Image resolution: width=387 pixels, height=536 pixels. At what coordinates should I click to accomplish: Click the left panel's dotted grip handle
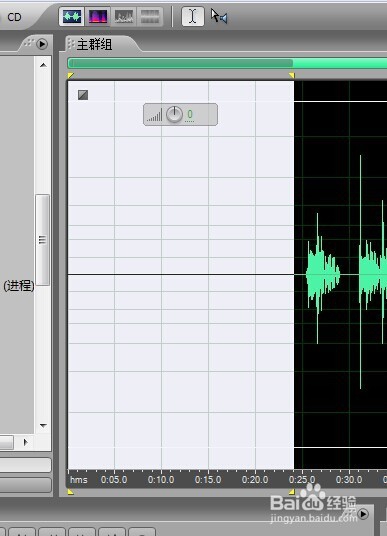tap(29, 43)
